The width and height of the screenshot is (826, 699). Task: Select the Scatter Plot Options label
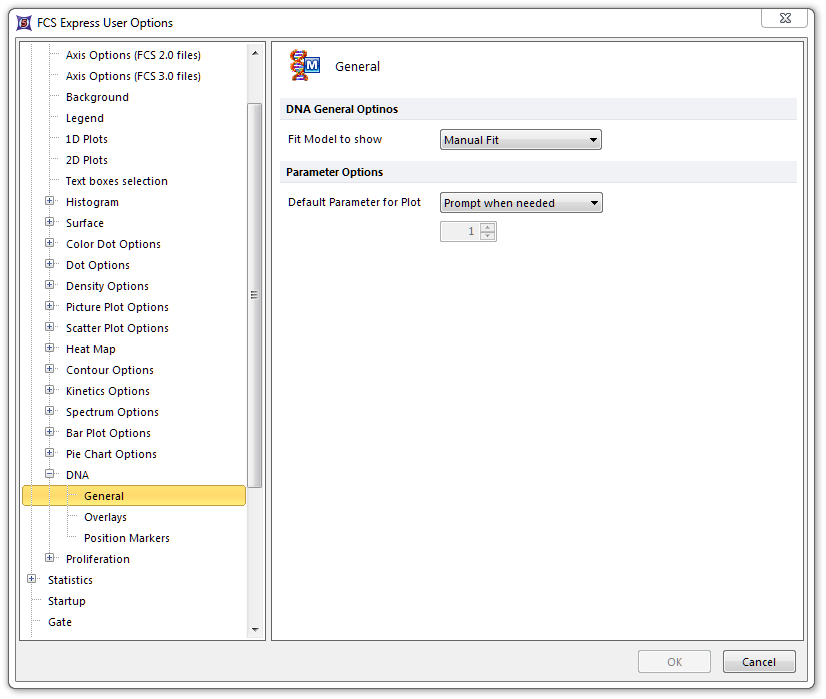click(117, 328)
